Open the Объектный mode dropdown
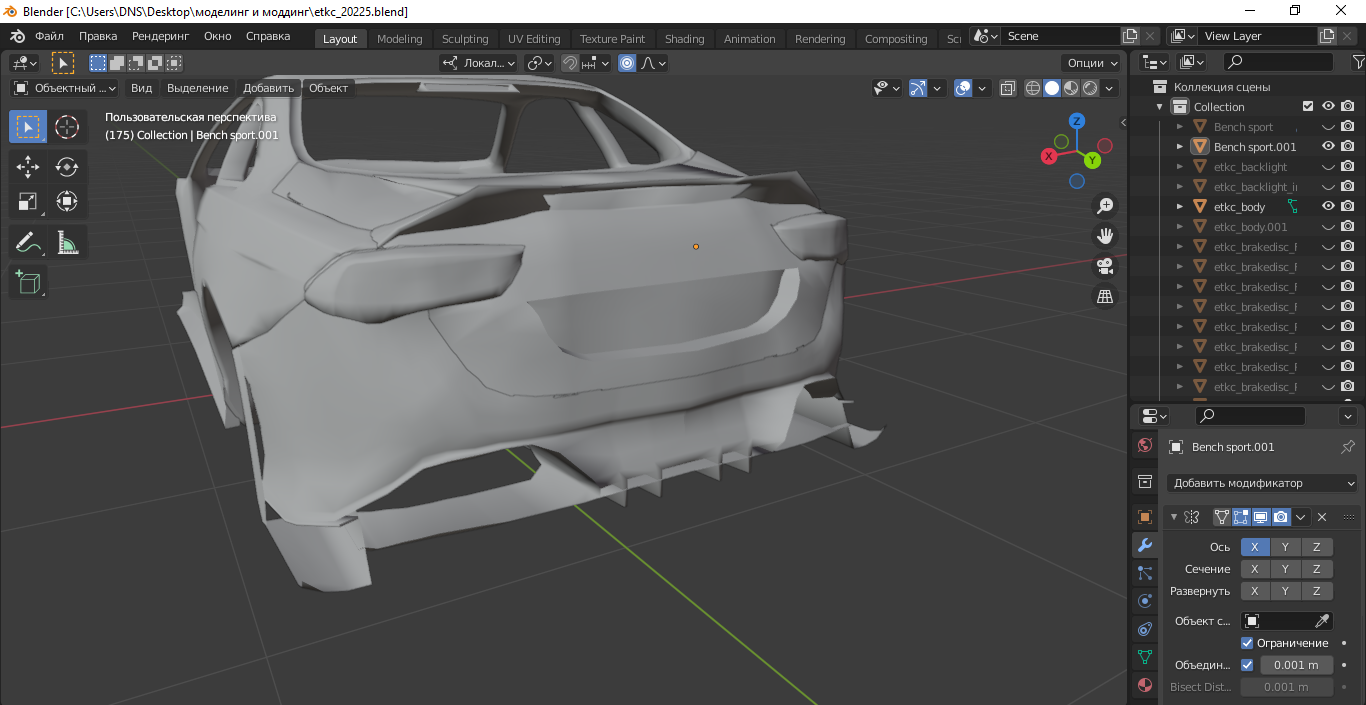1366x705 pixels. tap(65, 88)
